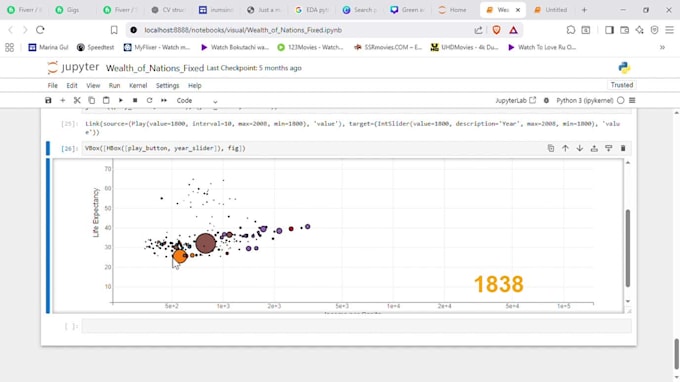Image resolution: width=680 pixels, height=382 pixels.
Task: Rename the Wealth_of_Nations_Fixed notebook title
Action: click(155, 68)
